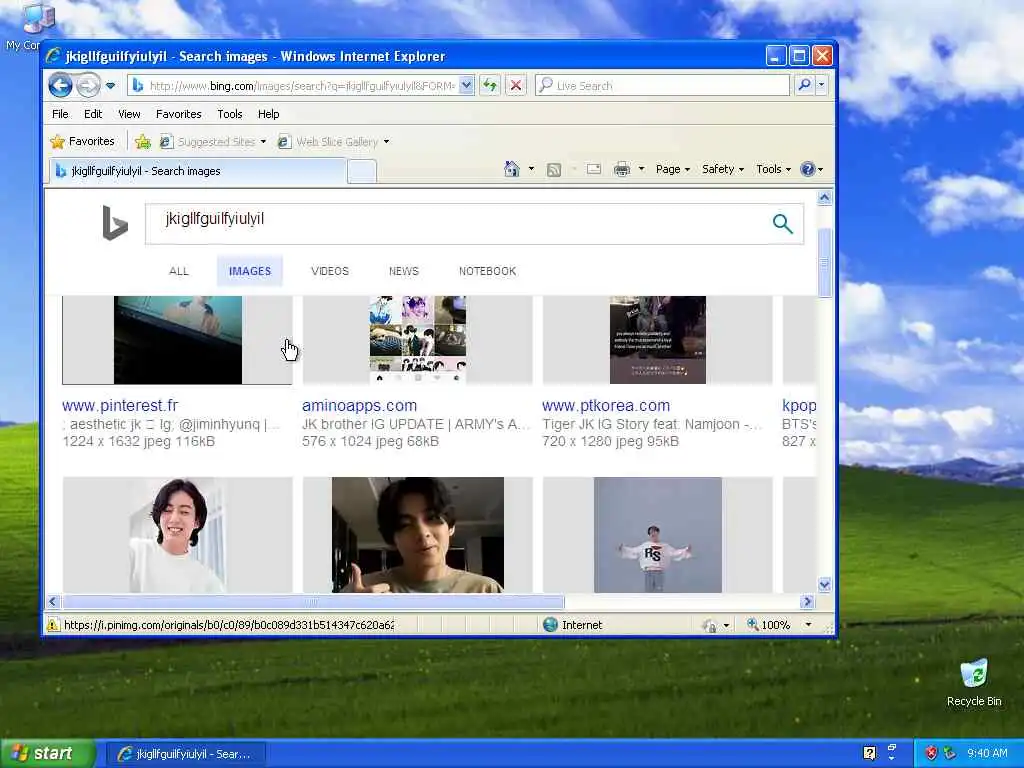Click the Read Mail icon
1024x768 pixels.
594,169
